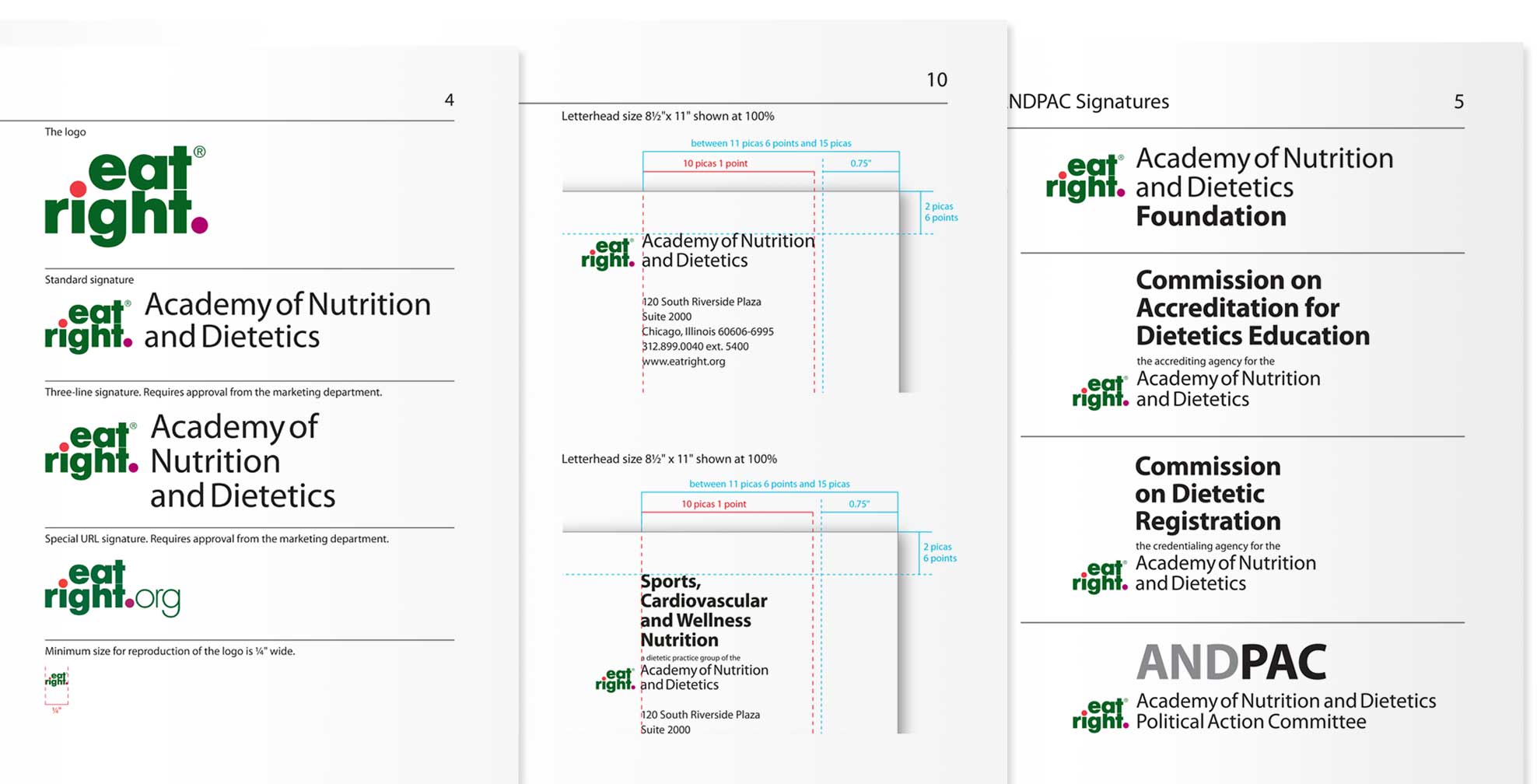1537x784 pixels.
Task: Click the page number 4
Action: coord(449,100)
